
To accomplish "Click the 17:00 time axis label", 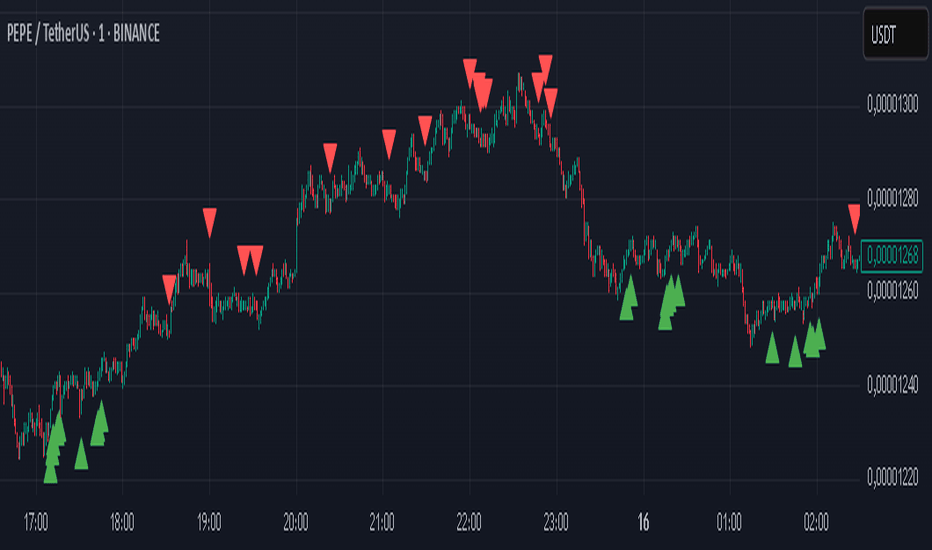I will 36,523.
